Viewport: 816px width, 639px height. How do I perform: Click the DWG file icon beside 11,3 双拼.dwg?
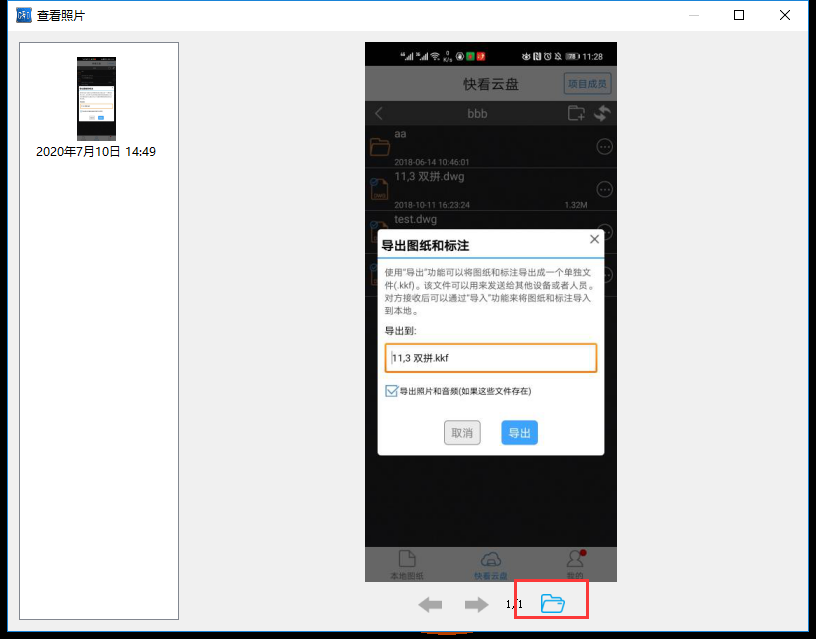click(x=379, y=189)
